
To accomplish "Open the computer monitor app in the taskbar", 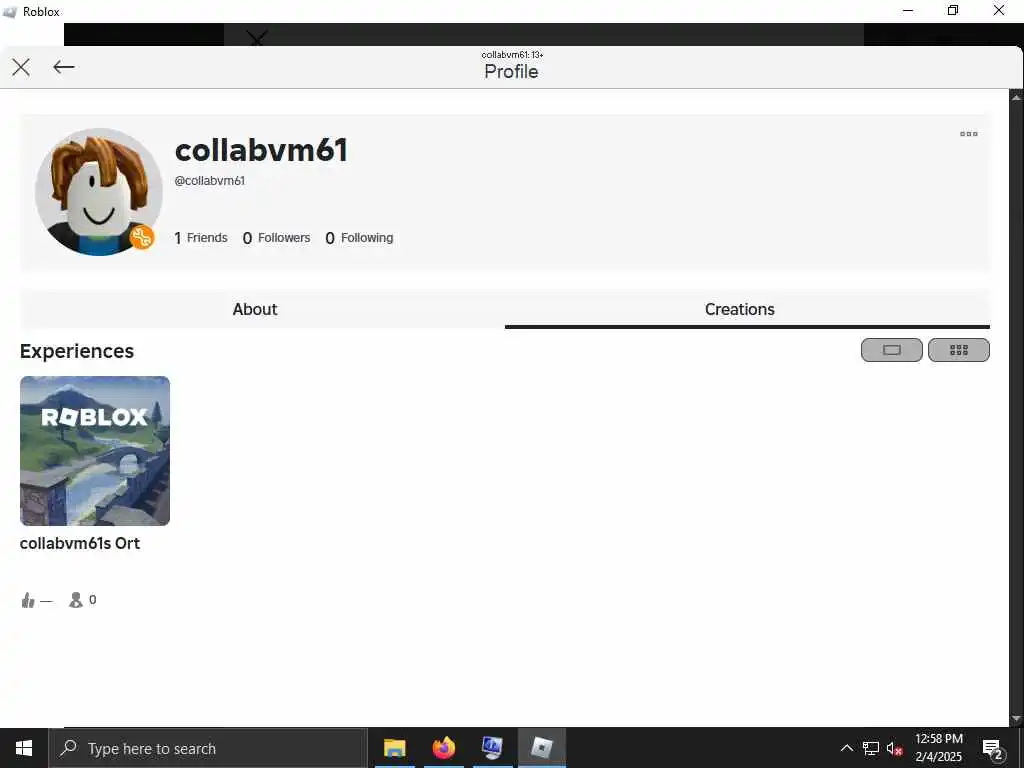I will (492, 748).
